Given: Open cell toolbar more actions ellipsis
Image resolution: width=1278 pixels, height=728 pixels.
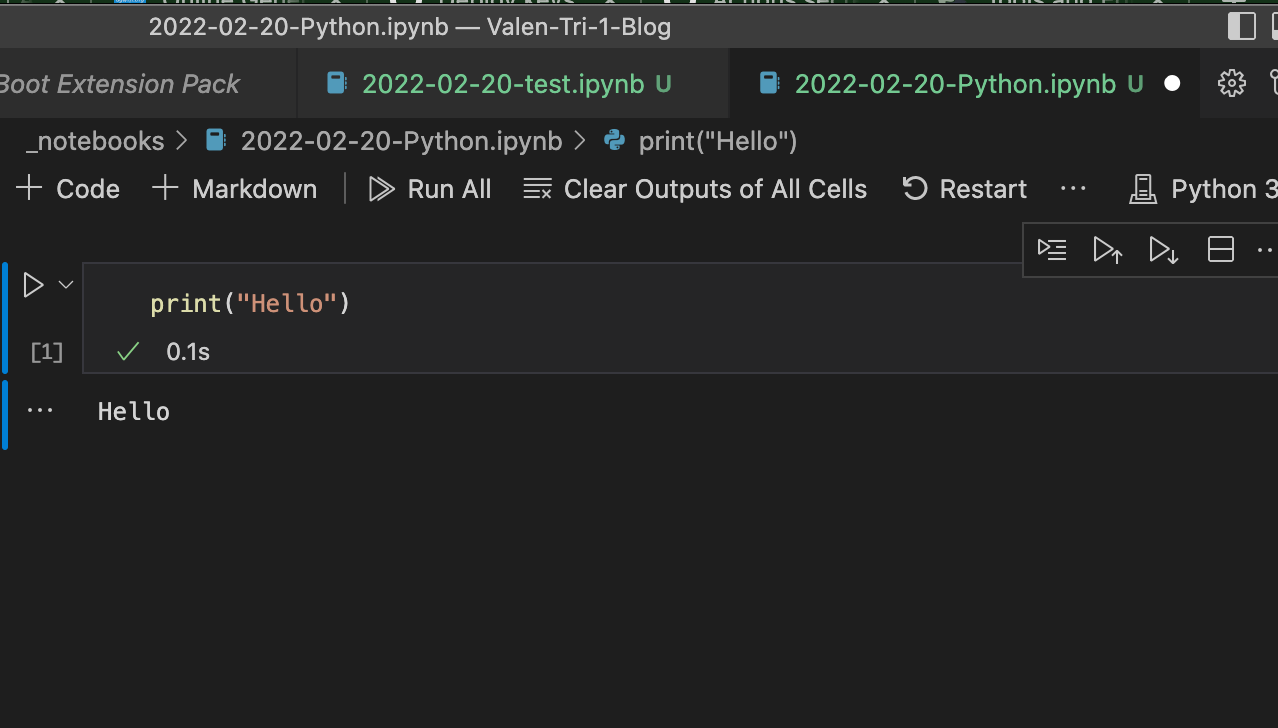Looking at the screenshot, I should 1266,250.
